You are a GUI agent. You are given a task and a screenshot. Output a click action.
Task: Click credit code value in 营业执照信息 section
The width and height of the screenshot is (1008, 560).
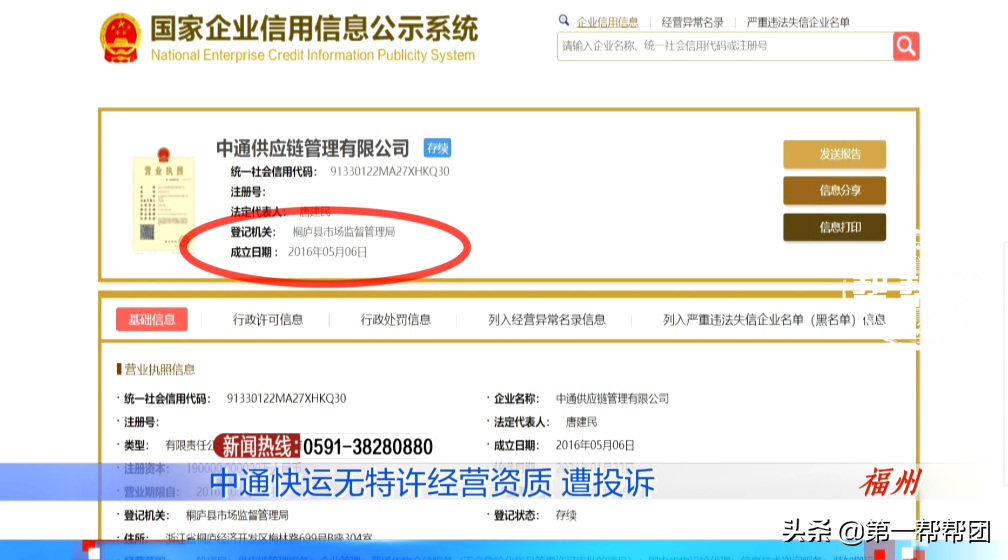click(286, 399)
